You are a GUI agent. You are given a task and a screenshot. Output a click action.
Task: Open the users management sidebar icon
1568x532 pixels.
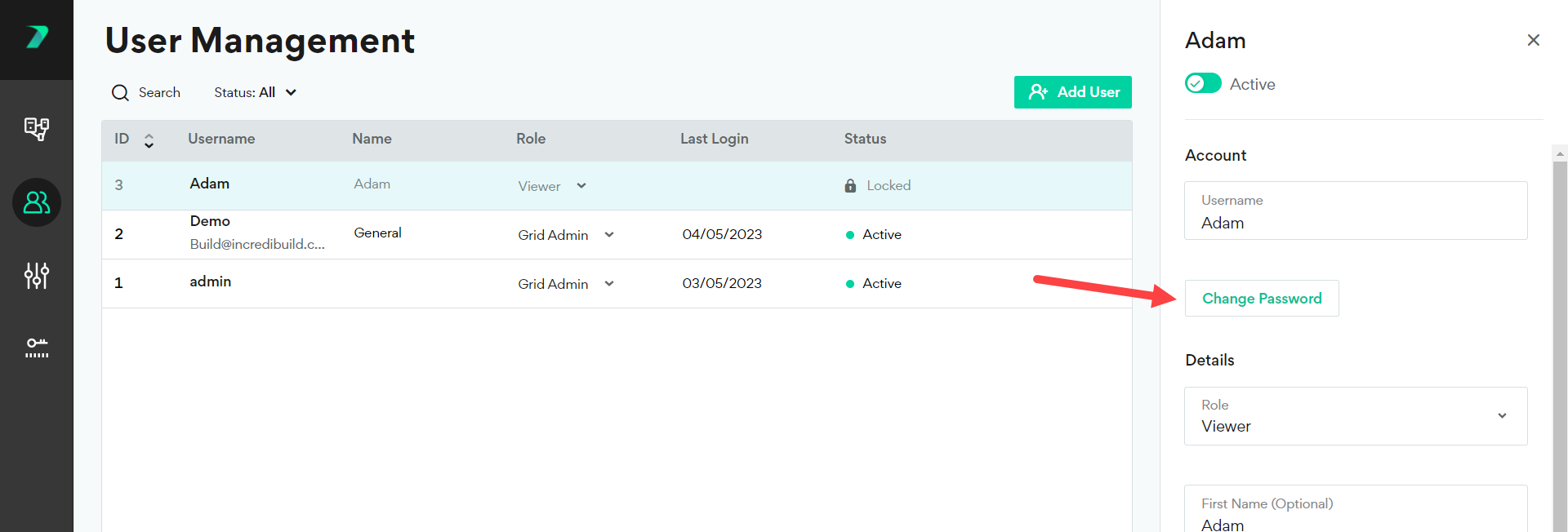pyautogui.click(x=37, y=202)
